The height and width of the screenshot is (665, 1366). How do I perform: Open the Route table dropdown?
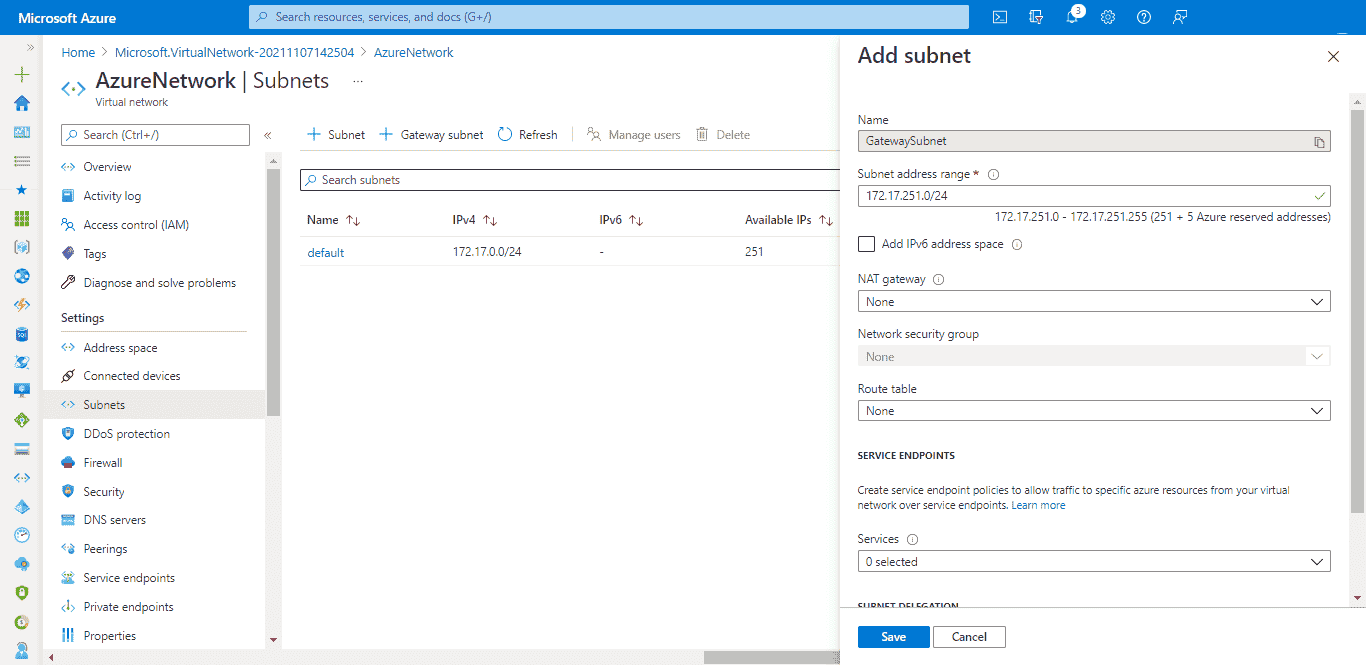[1094, 411]
